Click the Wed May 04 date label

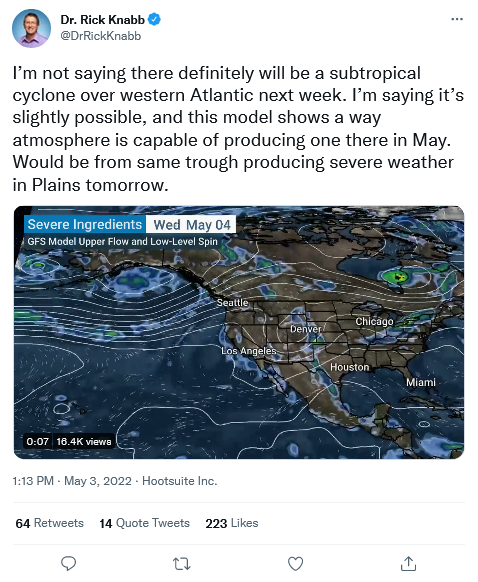point(191,225)
